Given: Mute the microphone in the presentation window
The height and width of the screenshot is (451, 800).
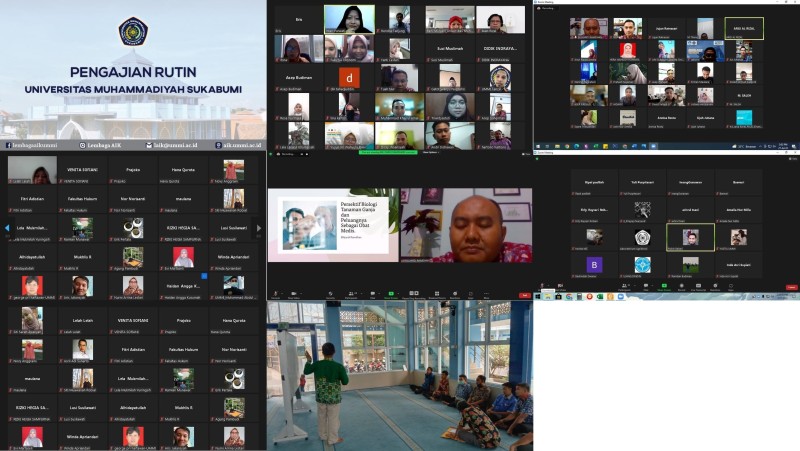Looking at the screenshot, I should click(275, 296).
